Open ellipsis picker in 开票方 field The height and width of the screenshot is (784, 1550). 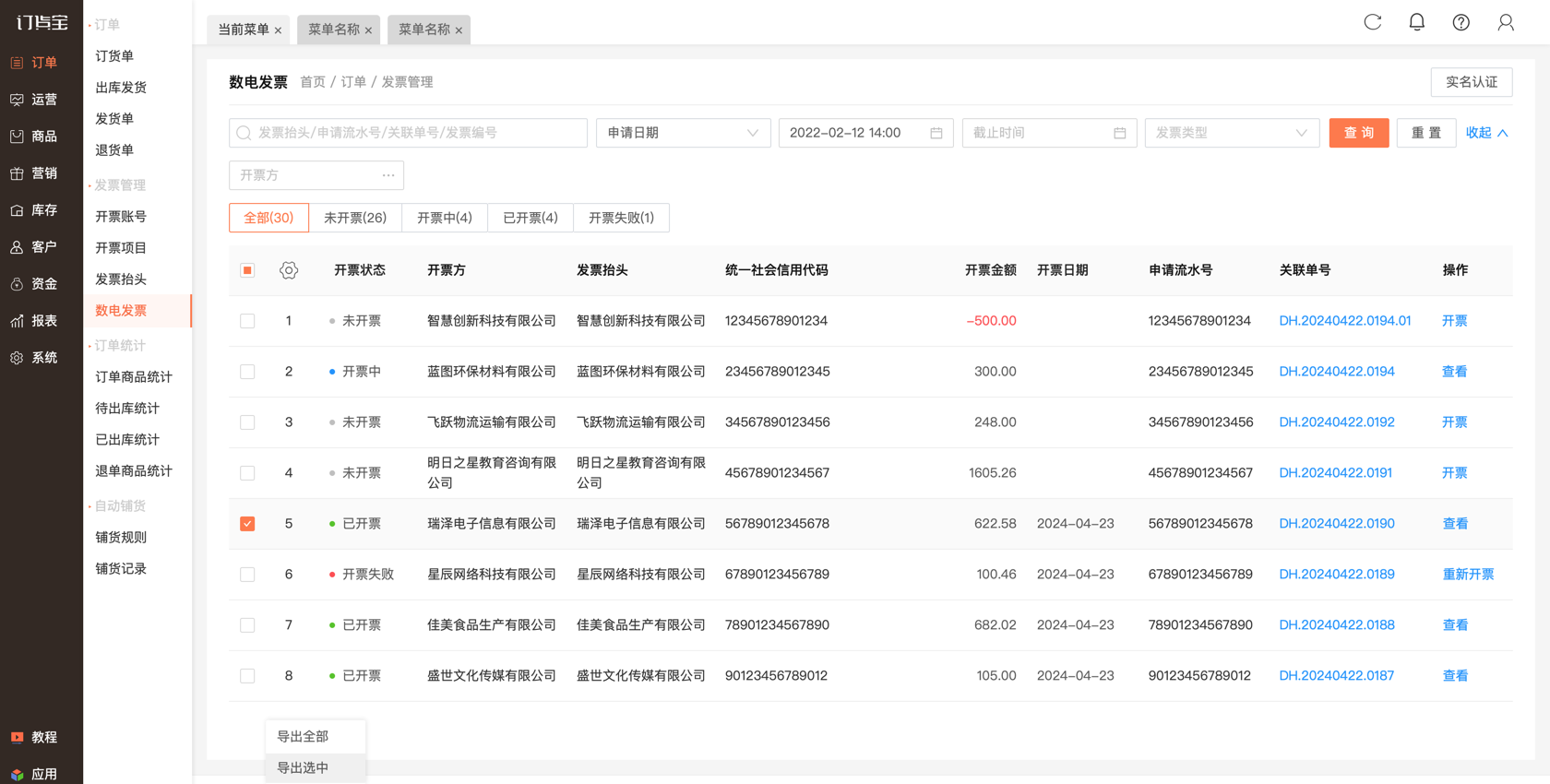coord(388,175)
